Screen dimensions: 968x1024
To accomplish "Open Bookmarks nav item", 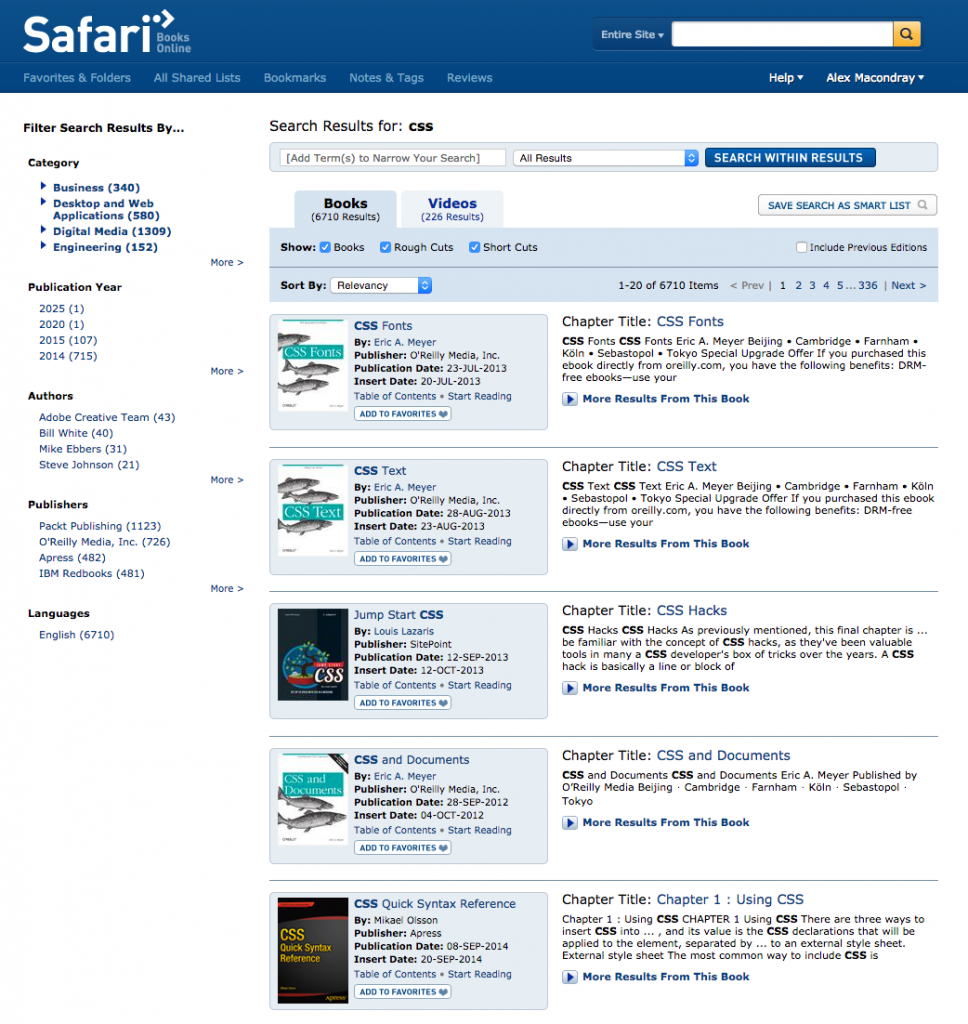I will point(295,78).
